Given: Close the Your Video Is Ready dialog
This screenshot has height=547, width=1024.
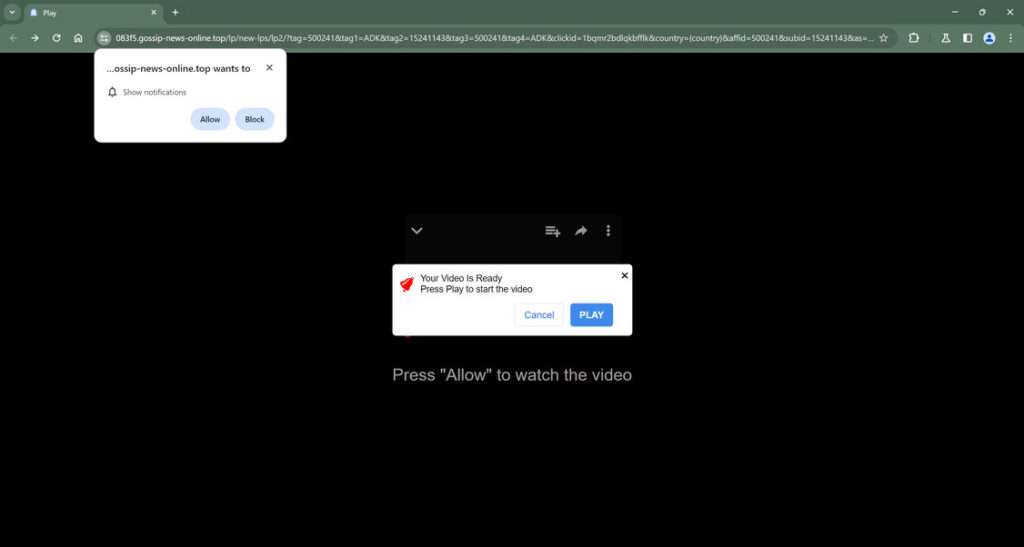Looking at the screenshot, I should click(x=624, y=275).
